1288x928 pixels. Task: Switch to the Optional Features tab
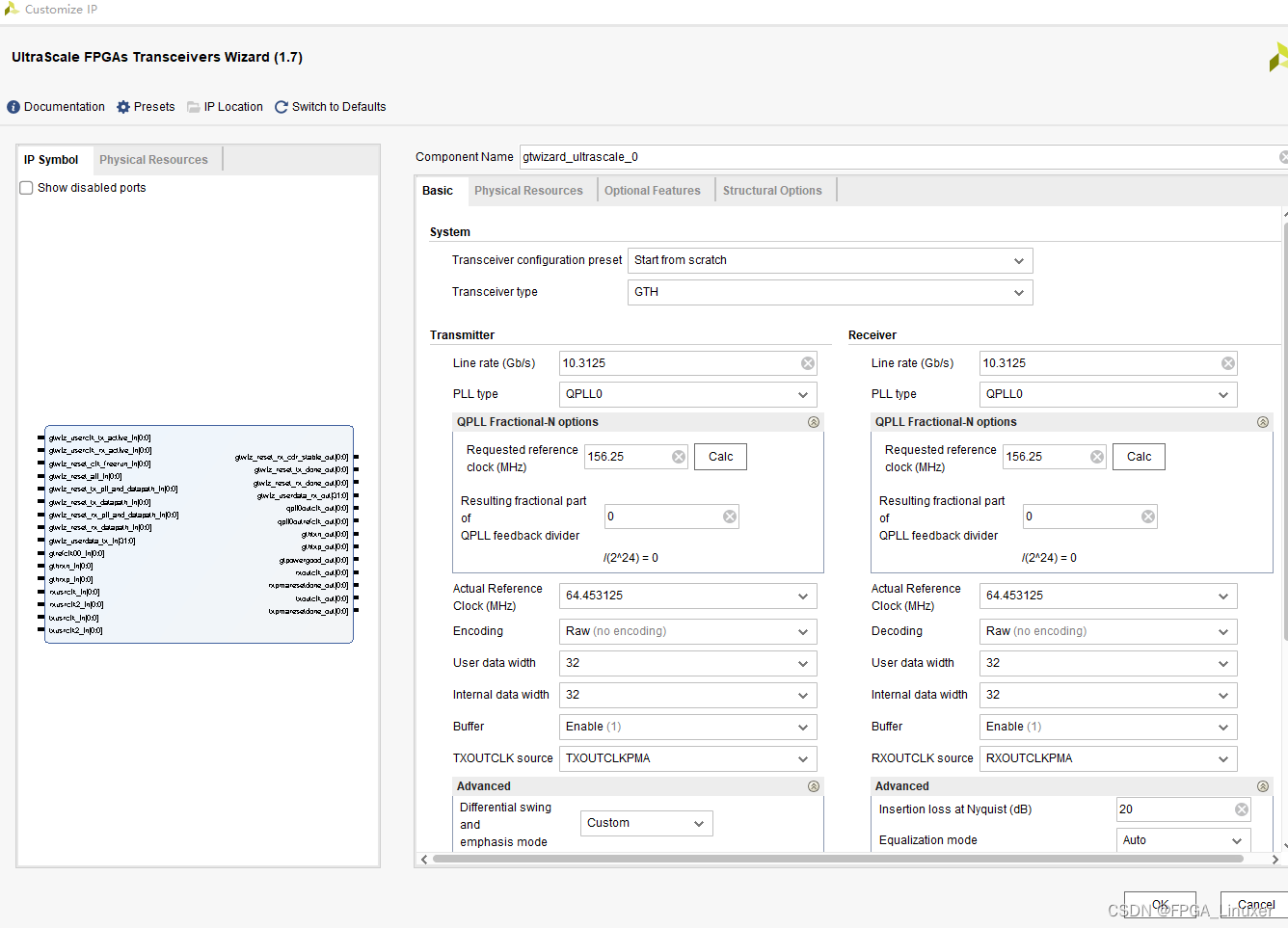653,191
